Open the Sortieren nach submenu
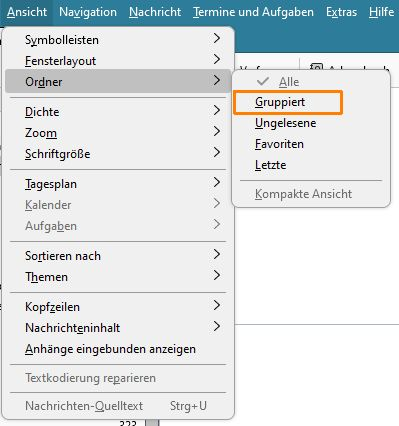 point(118,256)
